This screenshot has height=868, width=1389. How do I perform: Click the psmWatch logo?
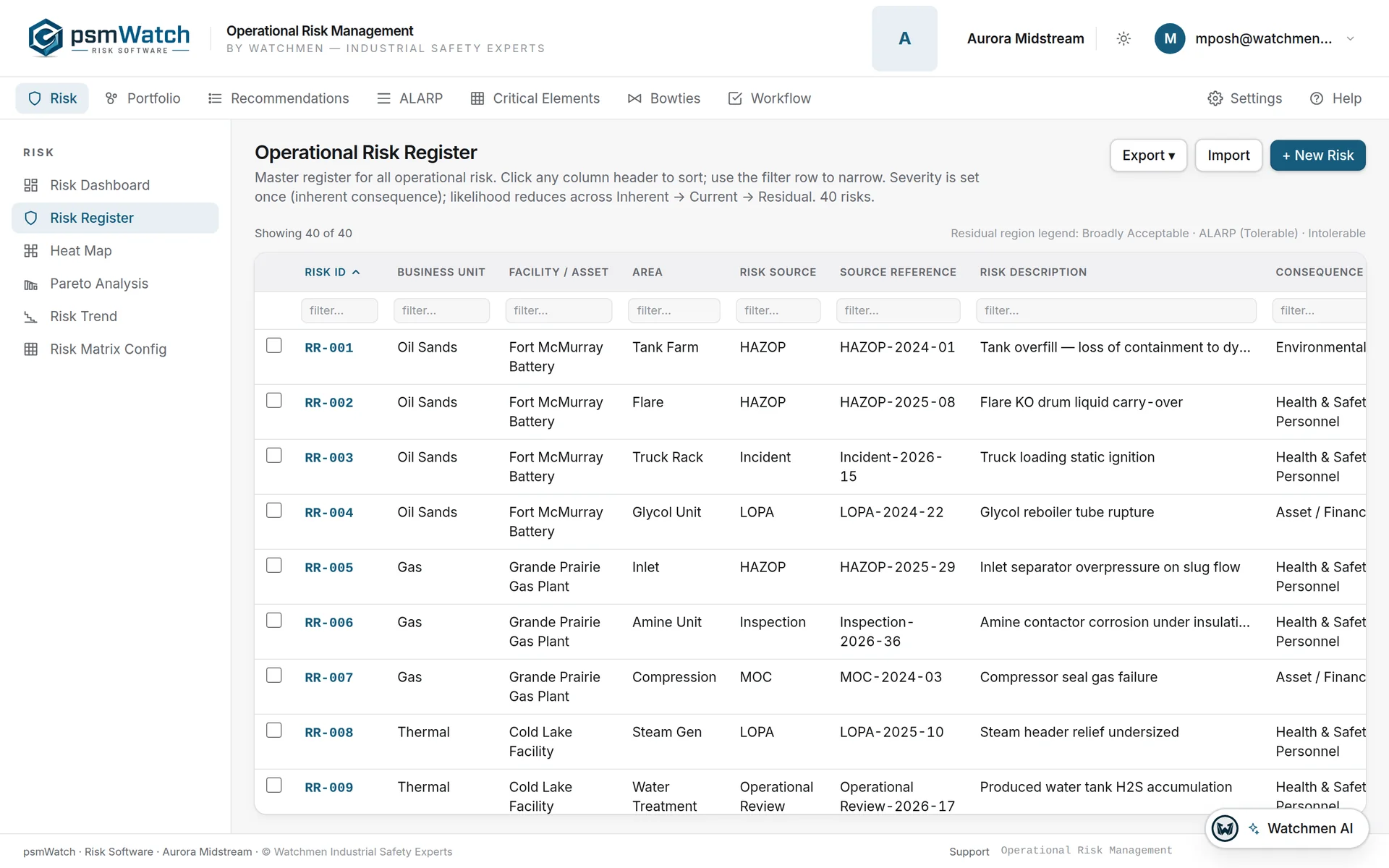tap(109, 38)
